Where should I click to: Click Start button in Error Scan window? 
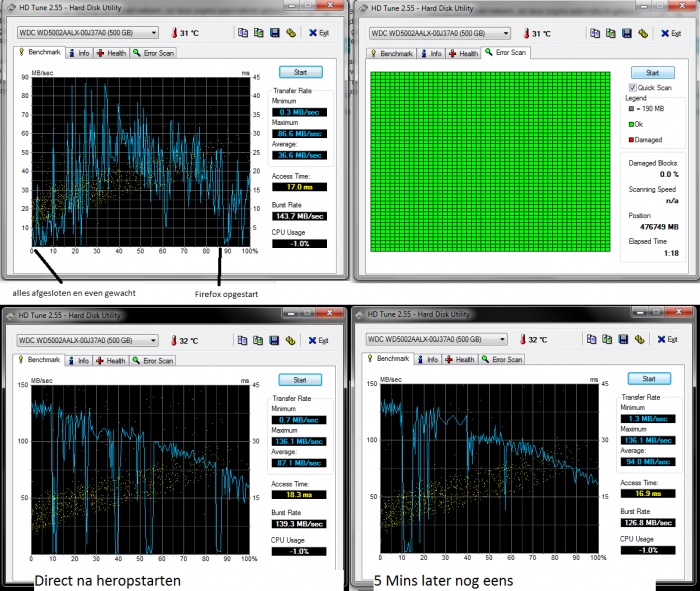[x=653, y=73]
